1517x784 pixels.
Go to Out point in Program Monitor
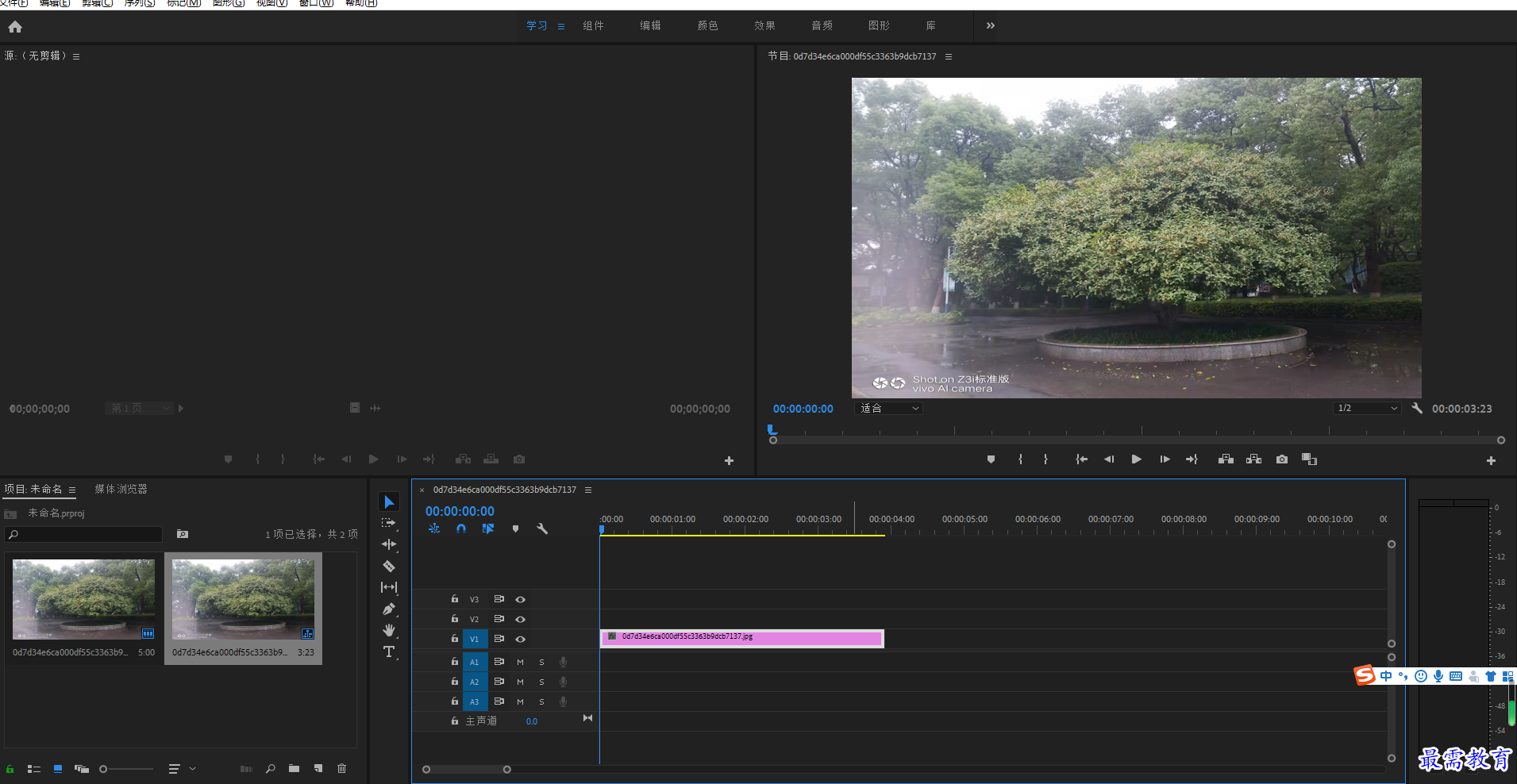click(x=1192, y=459)
